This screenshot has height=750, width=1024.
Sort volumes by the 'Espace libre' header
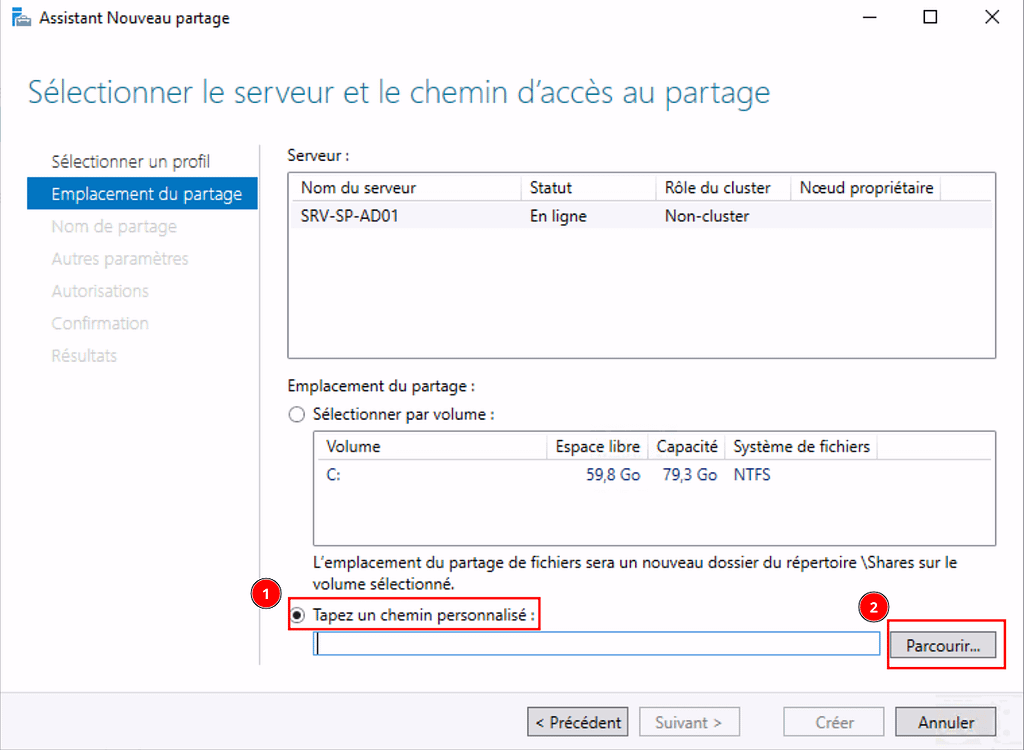(x=593, y=447)
